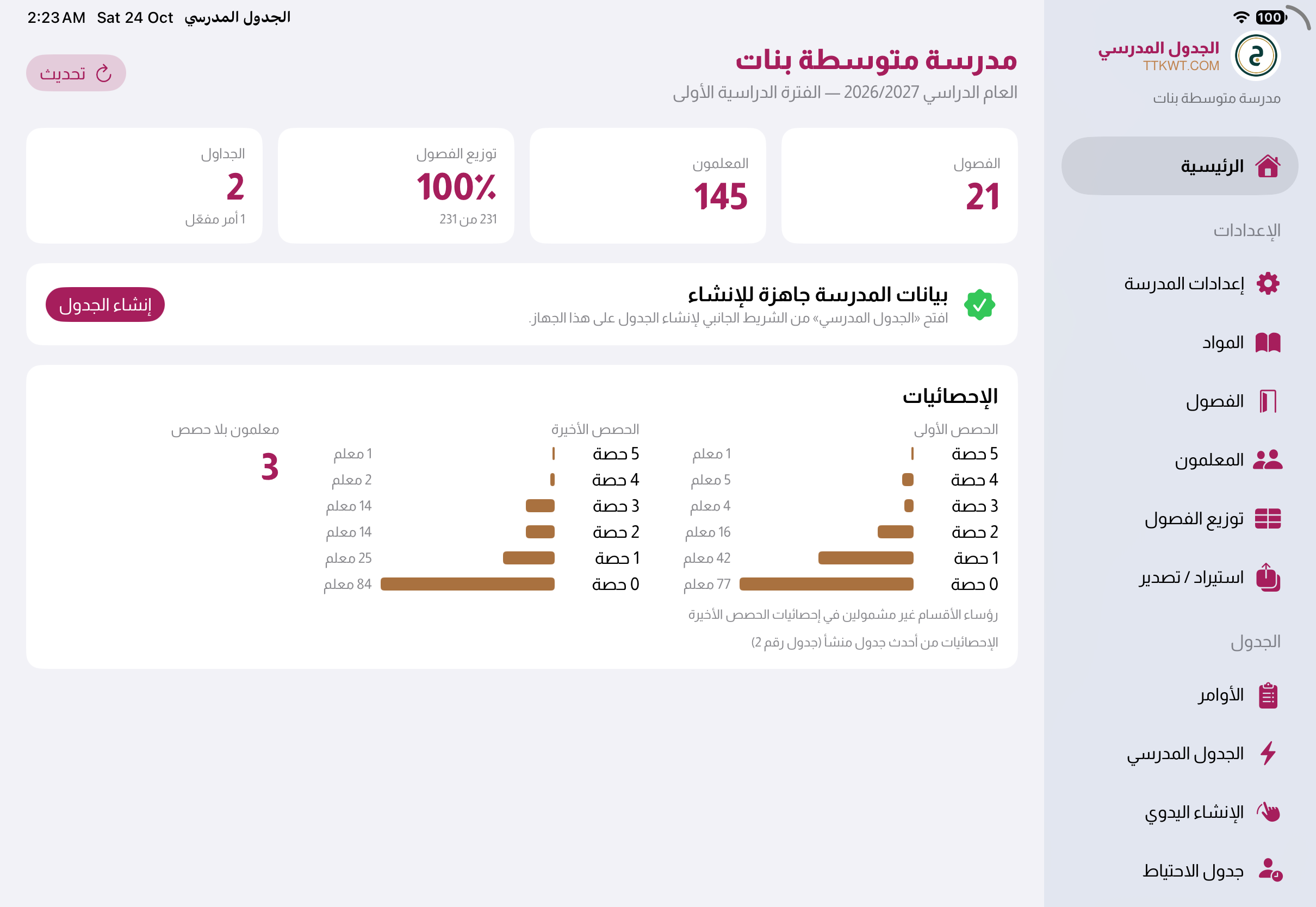Viewport: 1316px width, 907px height.
Task: Click the توزيع الفصول 100٪ card
Action: click(395, 186)
